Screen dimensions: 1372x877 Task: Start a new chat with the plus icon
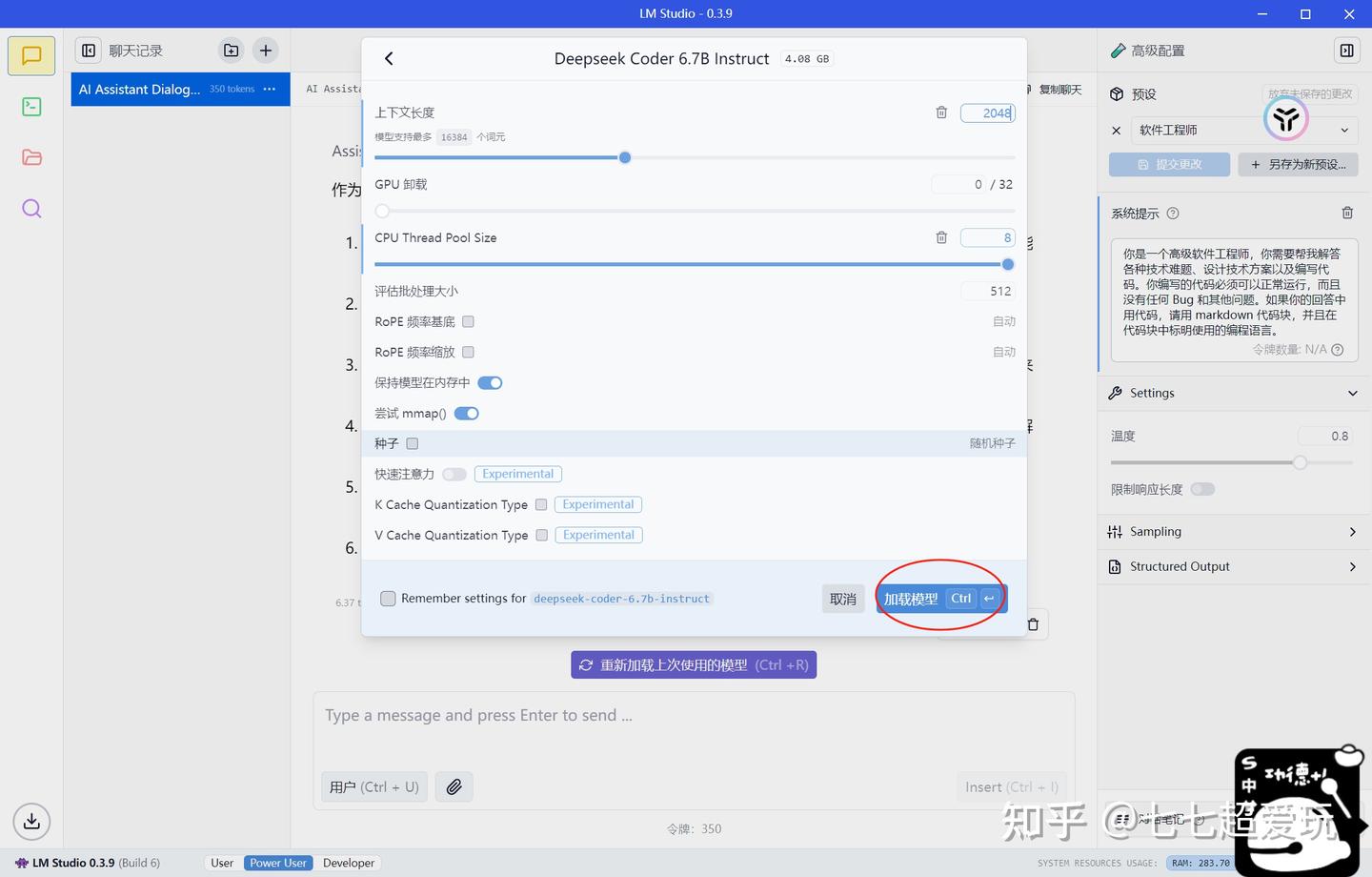(x=265, y=50)
